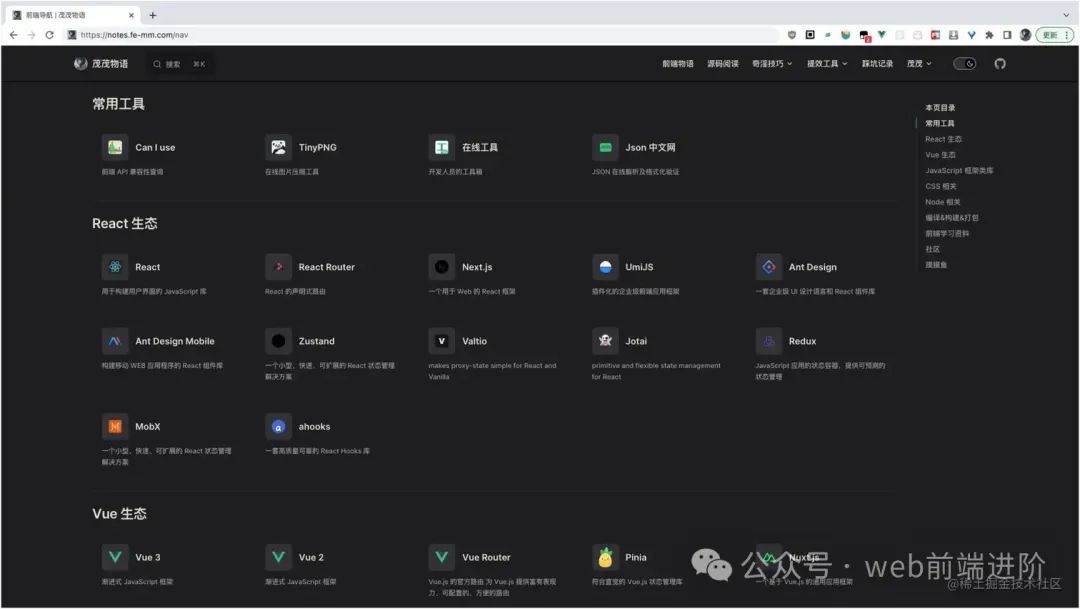Jump to Node 相关 in page outline
Image resolution: width=1080 pixels, height=609 pixels.
click(x=942, y=203)
